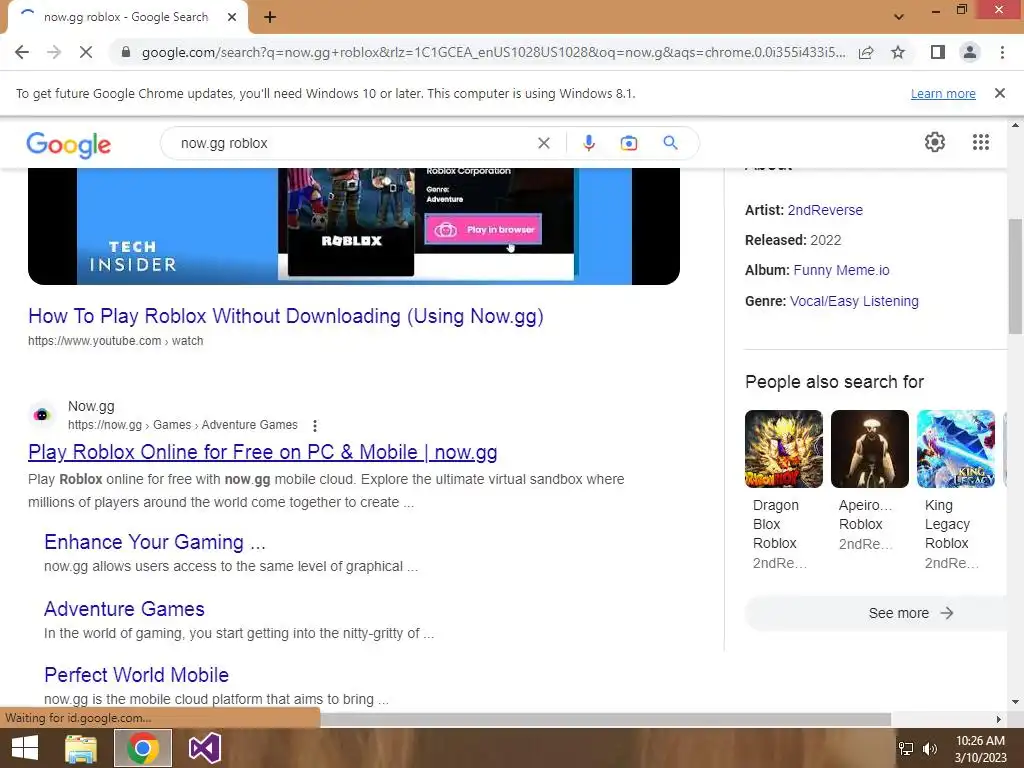Open a new tab with the plus button

tap(270, 17)
